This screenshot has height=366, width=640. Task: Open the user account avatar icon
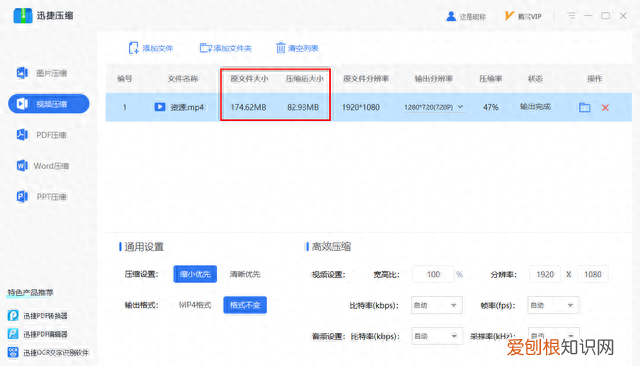[451, 16]
